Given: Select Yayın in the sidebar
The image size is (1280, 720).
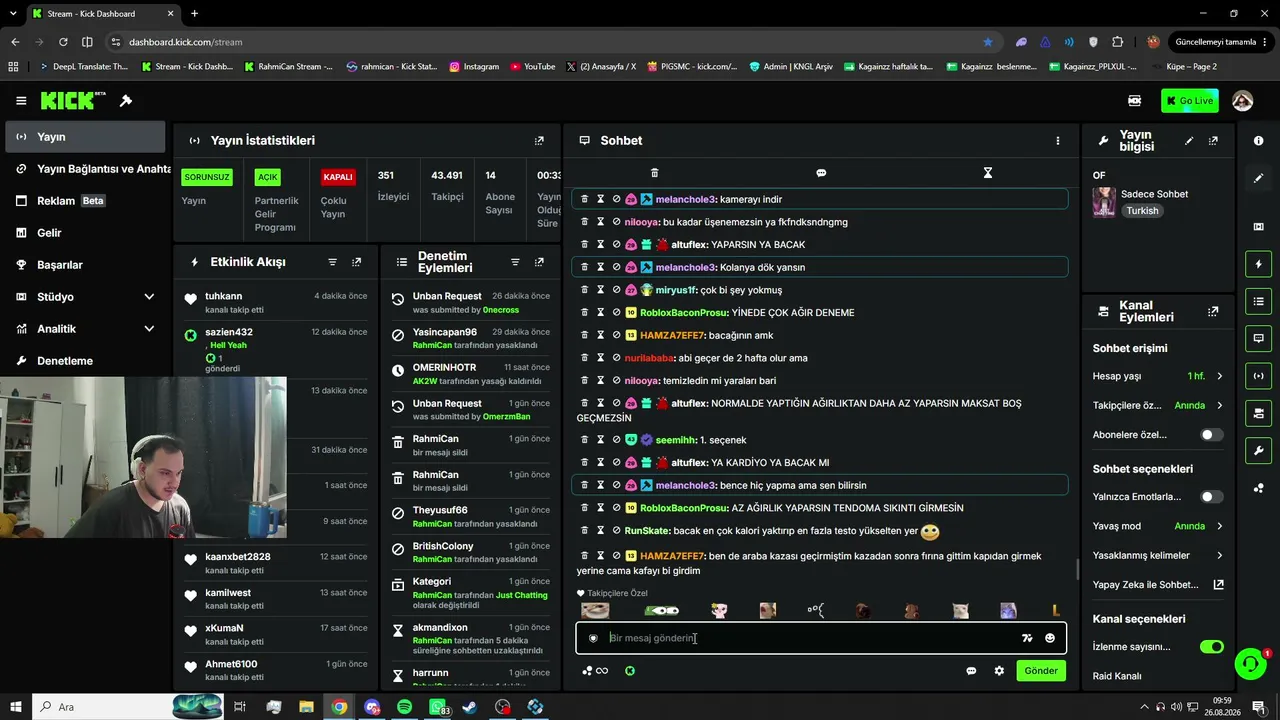Looking at the screenshot, I should (84, 137).
